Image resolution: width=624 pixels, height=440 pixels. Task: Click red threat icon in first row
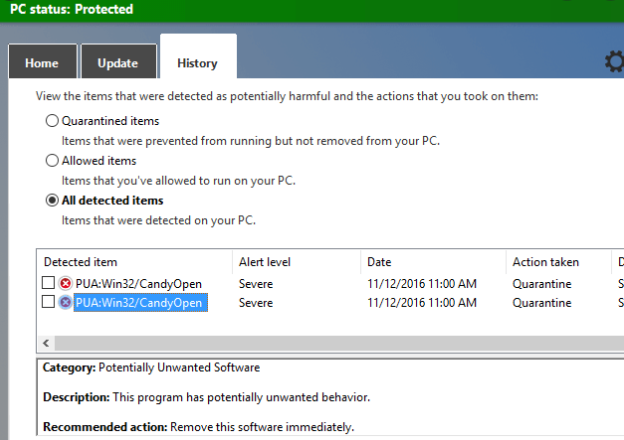[65, 284]
